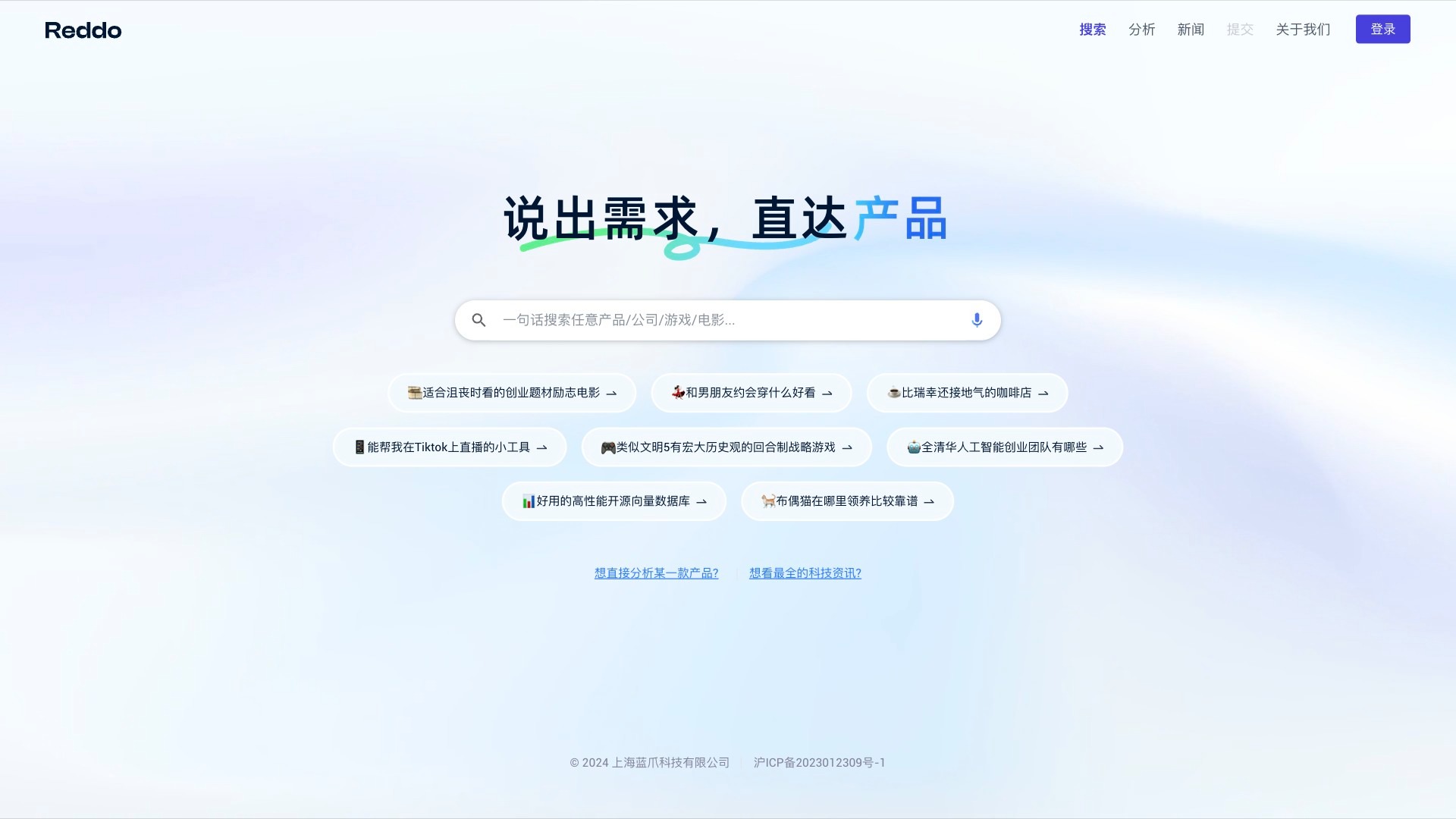1456x819 pixels.
Task: Click the arrow on the 向量数据库 suggestion chip
Action: tap(701, 501)
